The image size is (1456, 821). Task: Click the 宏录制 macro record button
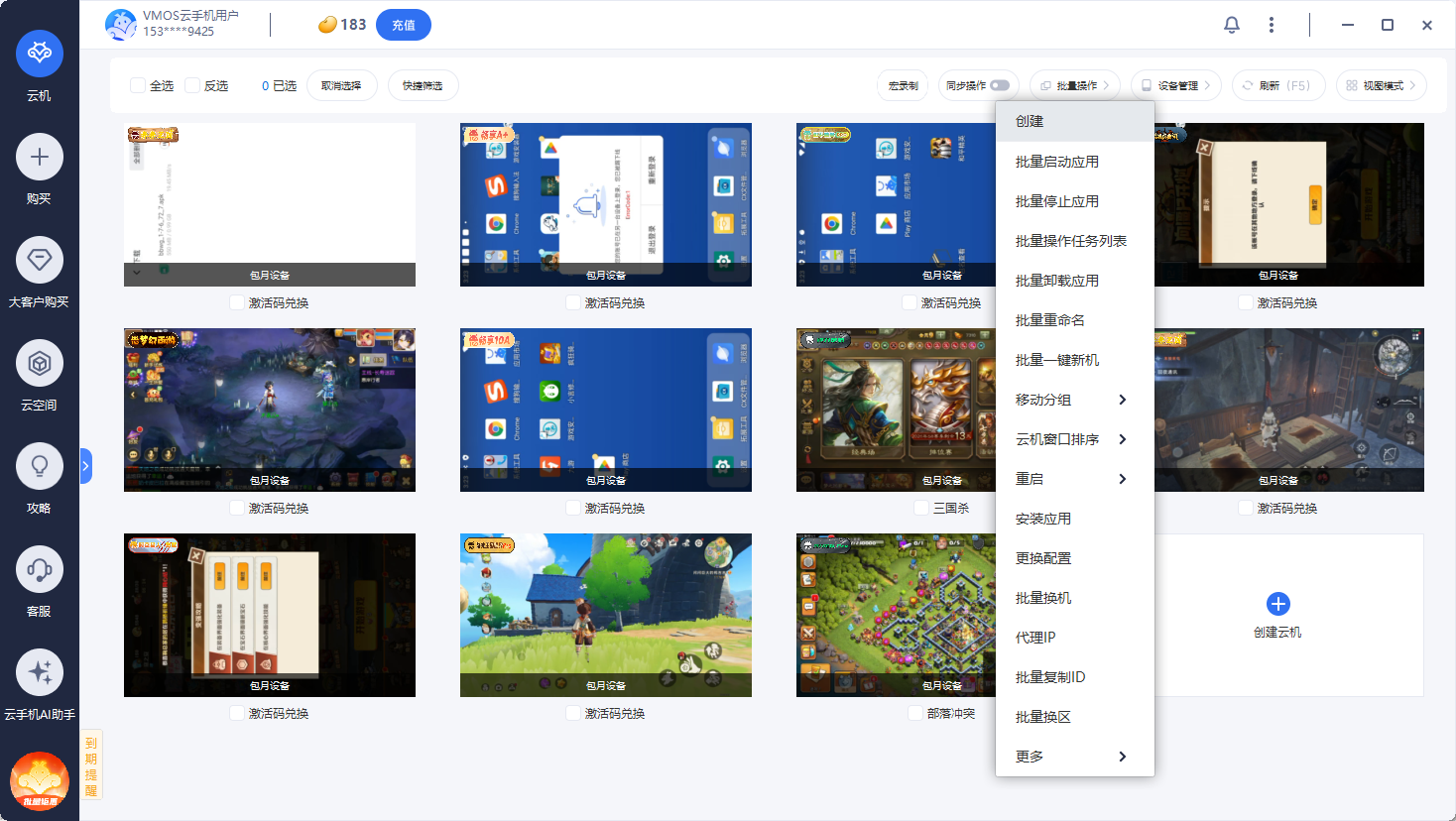tap(903, 86)
